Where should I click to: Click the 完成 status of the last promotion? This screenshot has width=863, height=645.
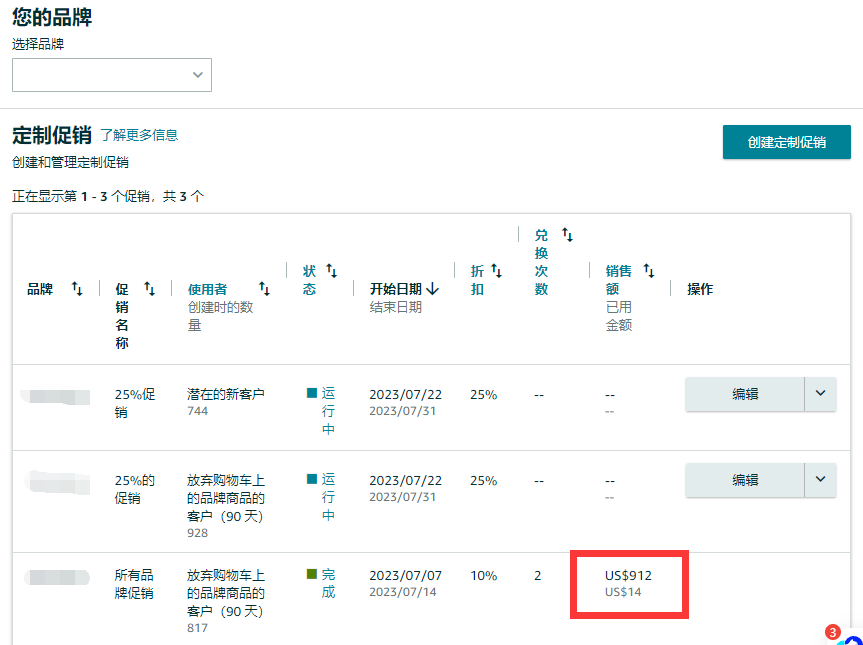pos(327,583)
